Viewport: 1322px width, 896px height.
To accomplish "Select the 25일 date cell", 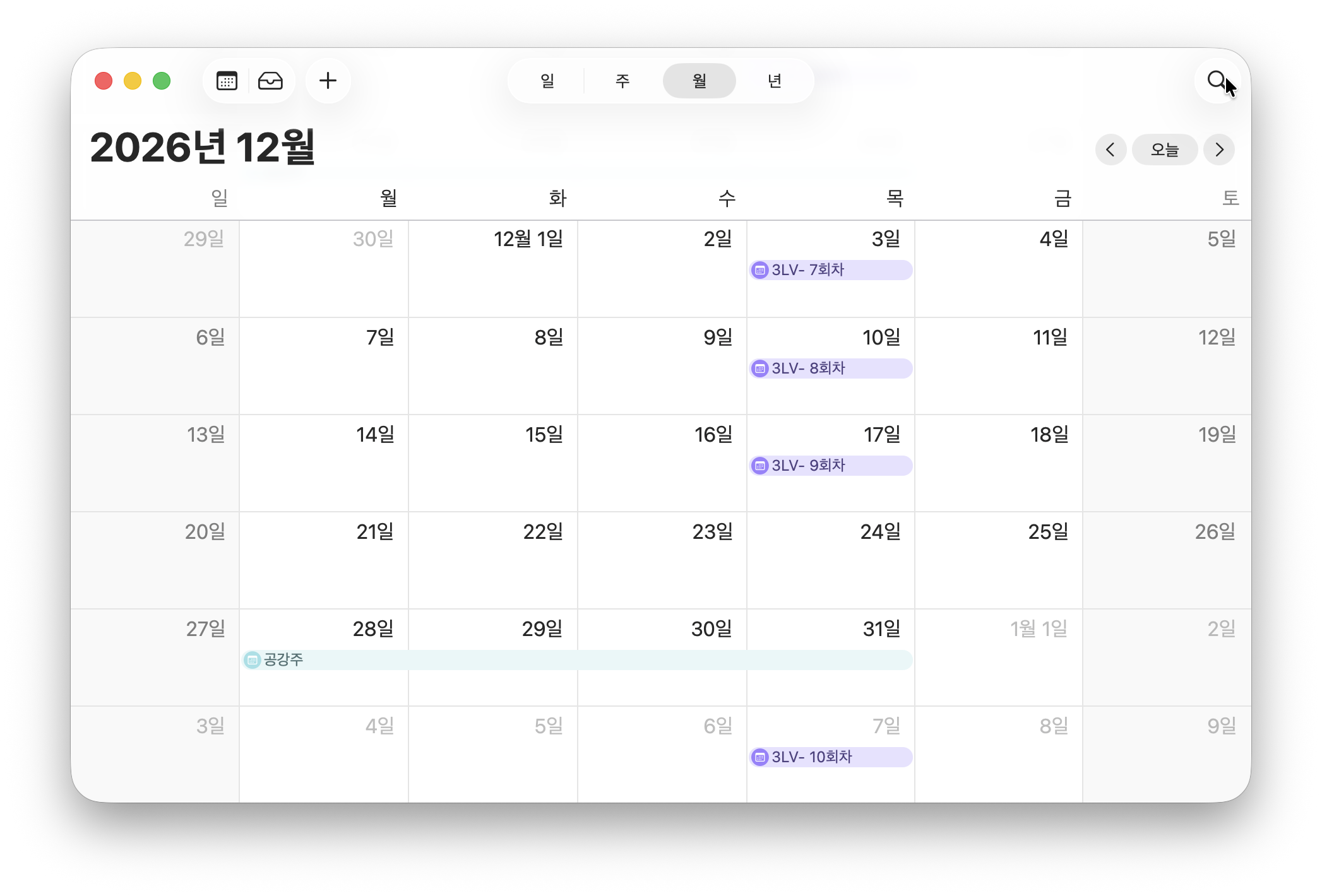I will 999,560.
